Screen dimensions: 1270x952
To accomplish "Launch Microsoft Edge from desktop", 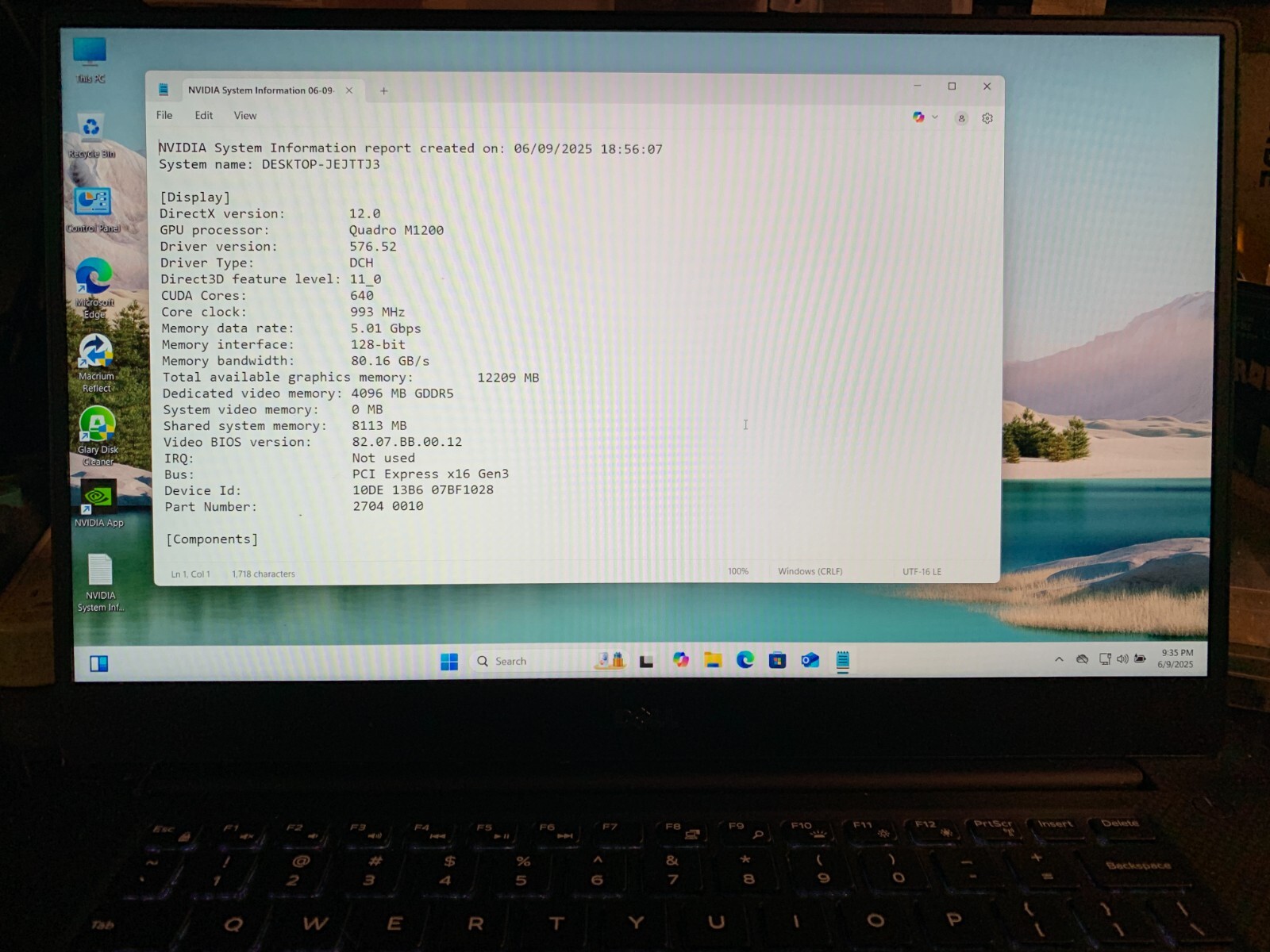I will click(x=94, y=287).
